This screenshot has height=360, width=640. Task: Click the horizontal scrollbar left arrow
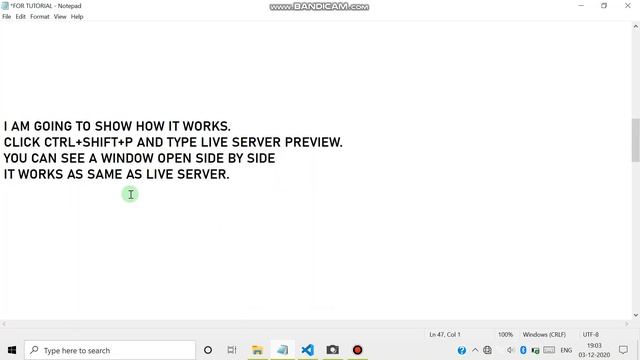(x=4, y=324)
